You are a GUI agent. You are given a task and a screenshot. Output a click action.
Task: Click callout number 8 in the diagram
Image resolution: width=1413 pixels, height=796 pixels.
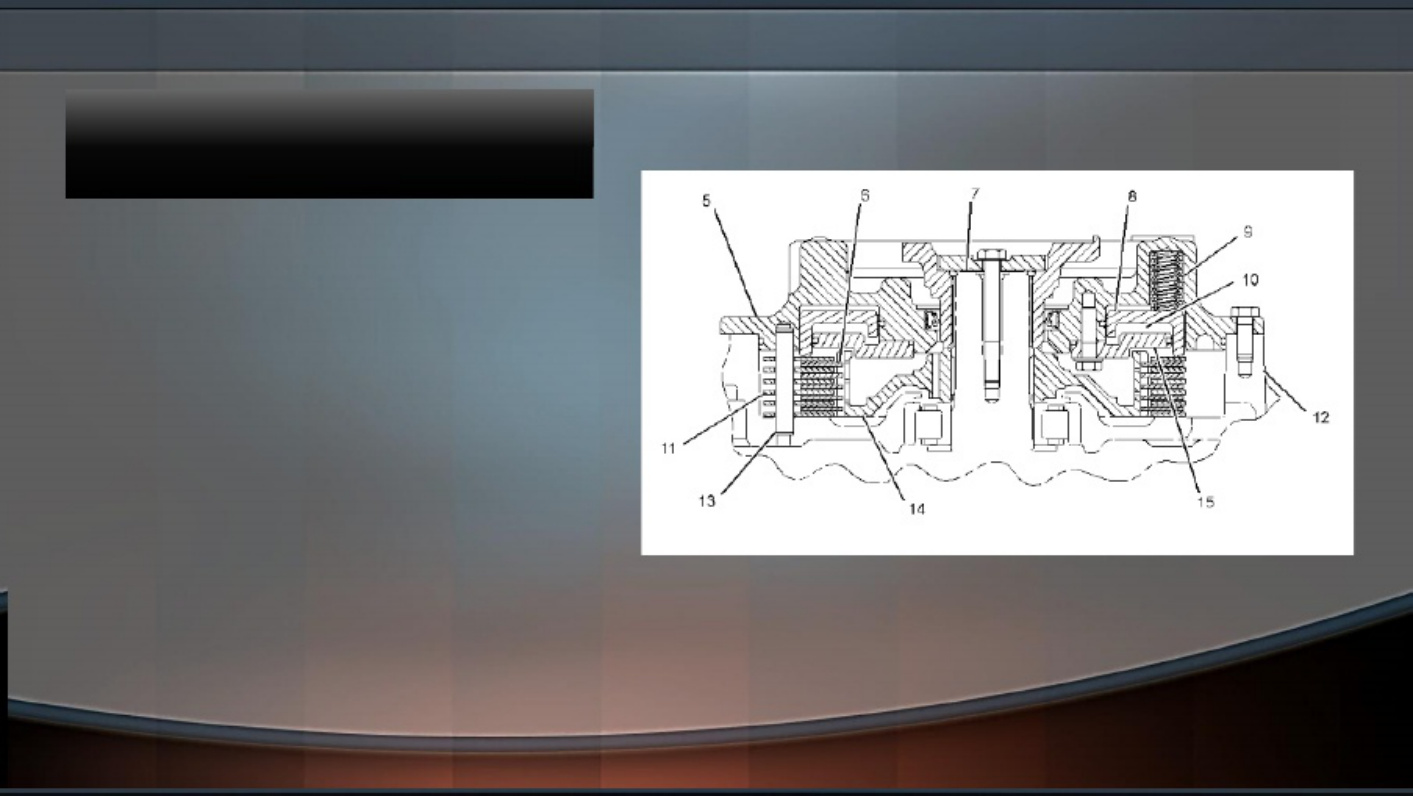1132,197
